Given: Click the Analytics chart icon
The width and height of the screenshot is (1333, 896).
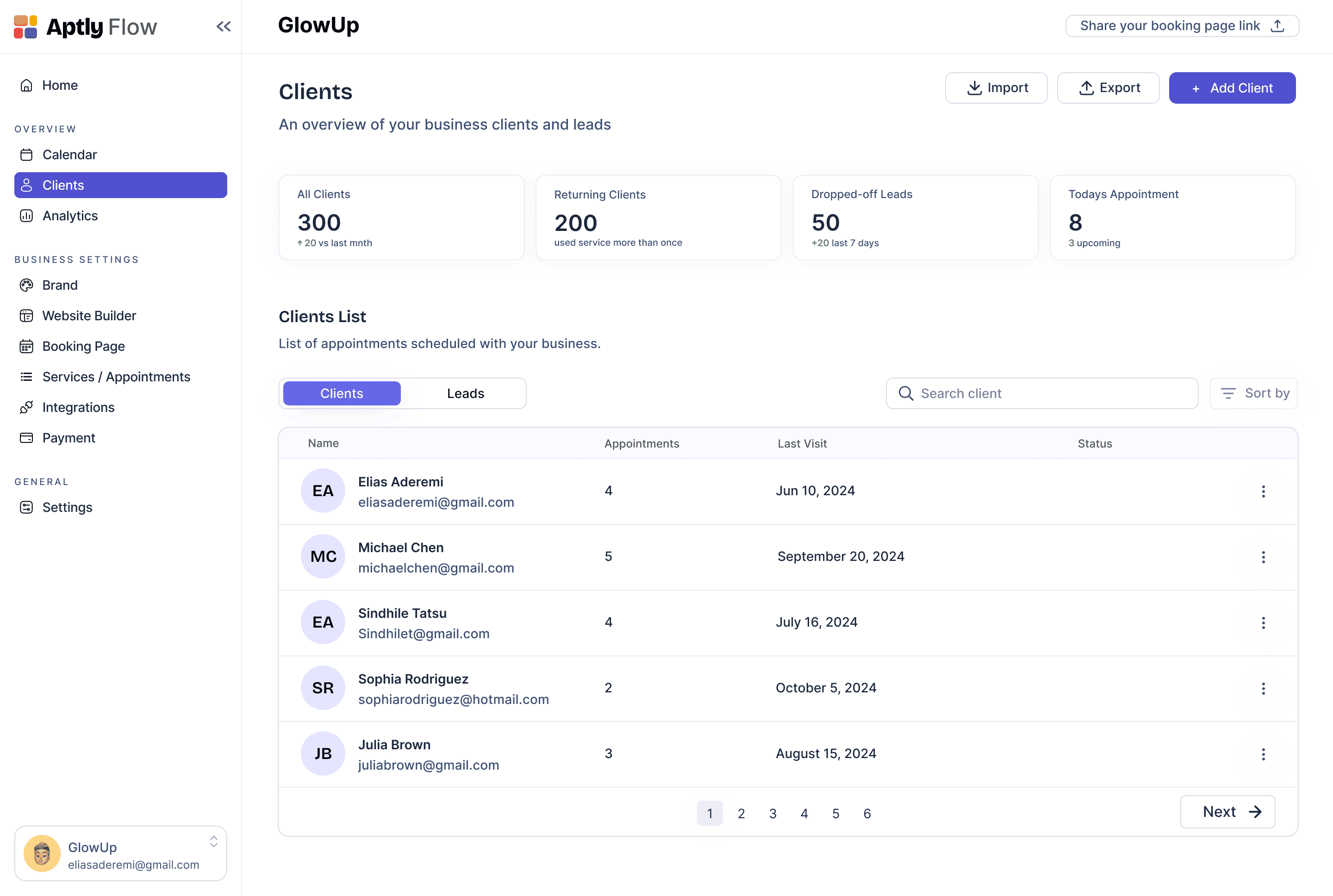Looking at the screenshot, I should 26,215.
